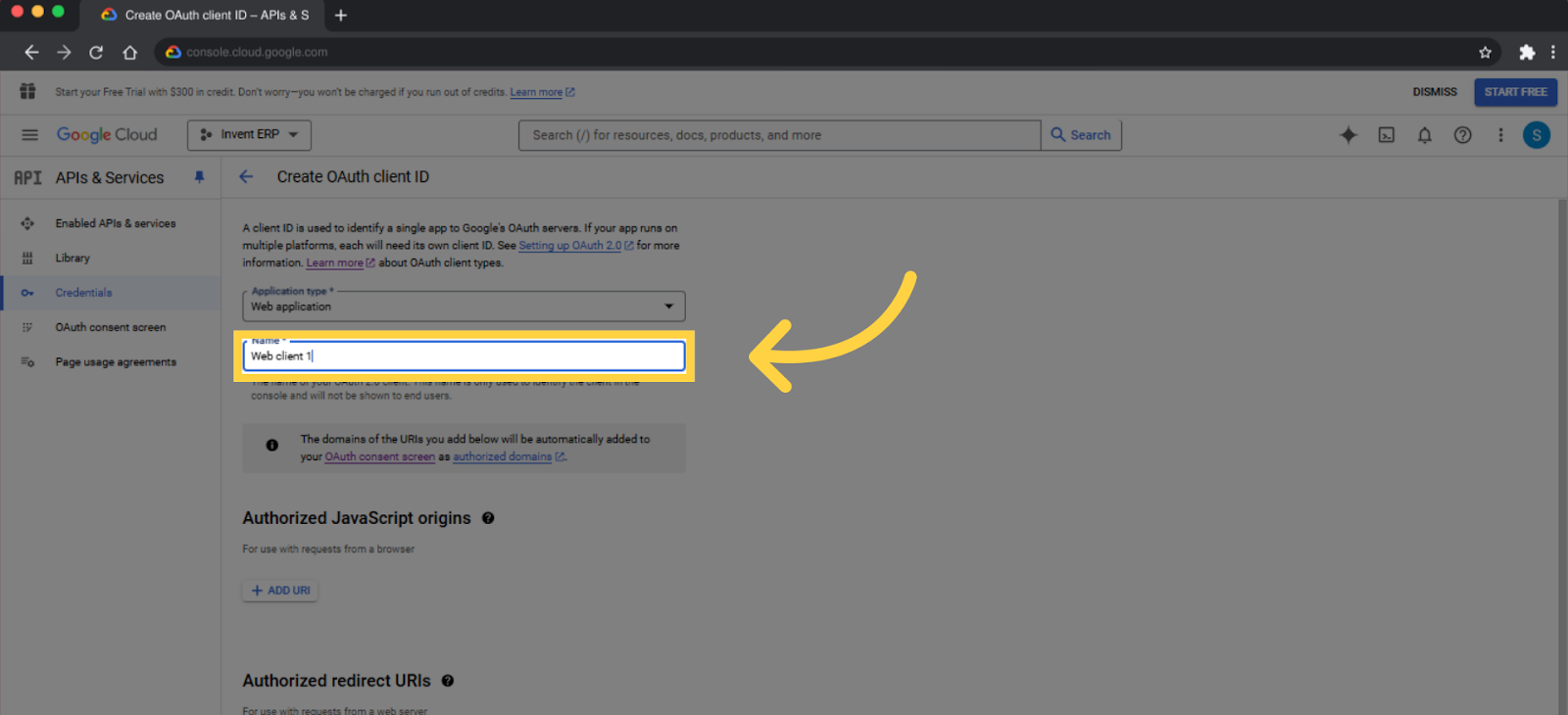Screen dimensions: 1568x715
Task: Open the authorized domains link
Action: [x=509, y=456]
